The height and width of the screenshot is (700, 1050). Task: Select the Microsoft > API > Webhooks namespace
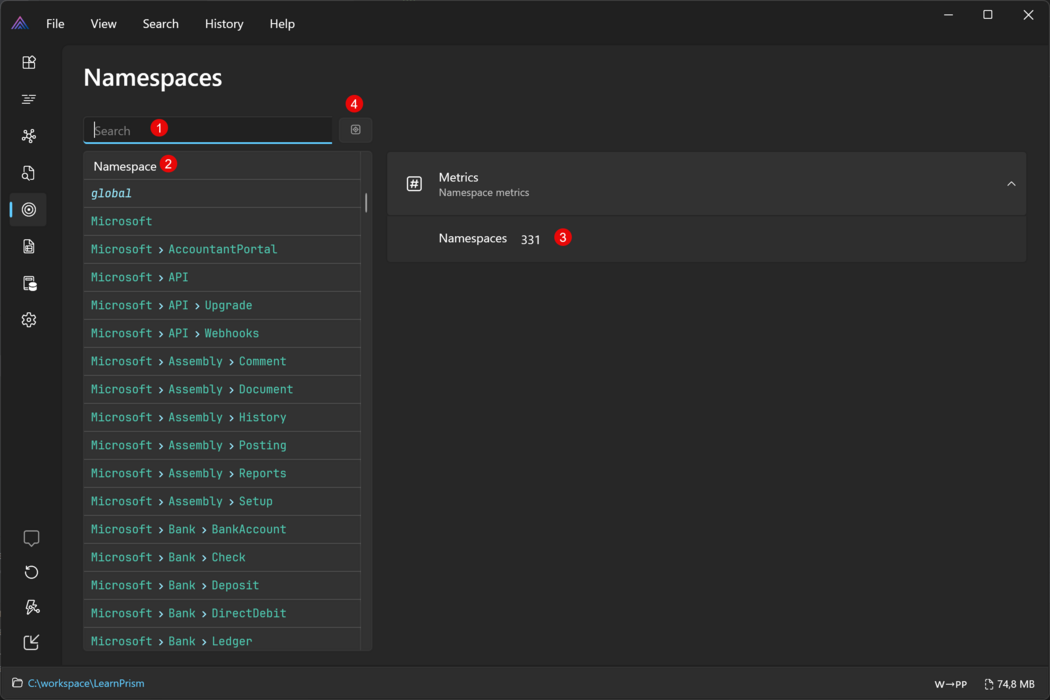(175, 334)
